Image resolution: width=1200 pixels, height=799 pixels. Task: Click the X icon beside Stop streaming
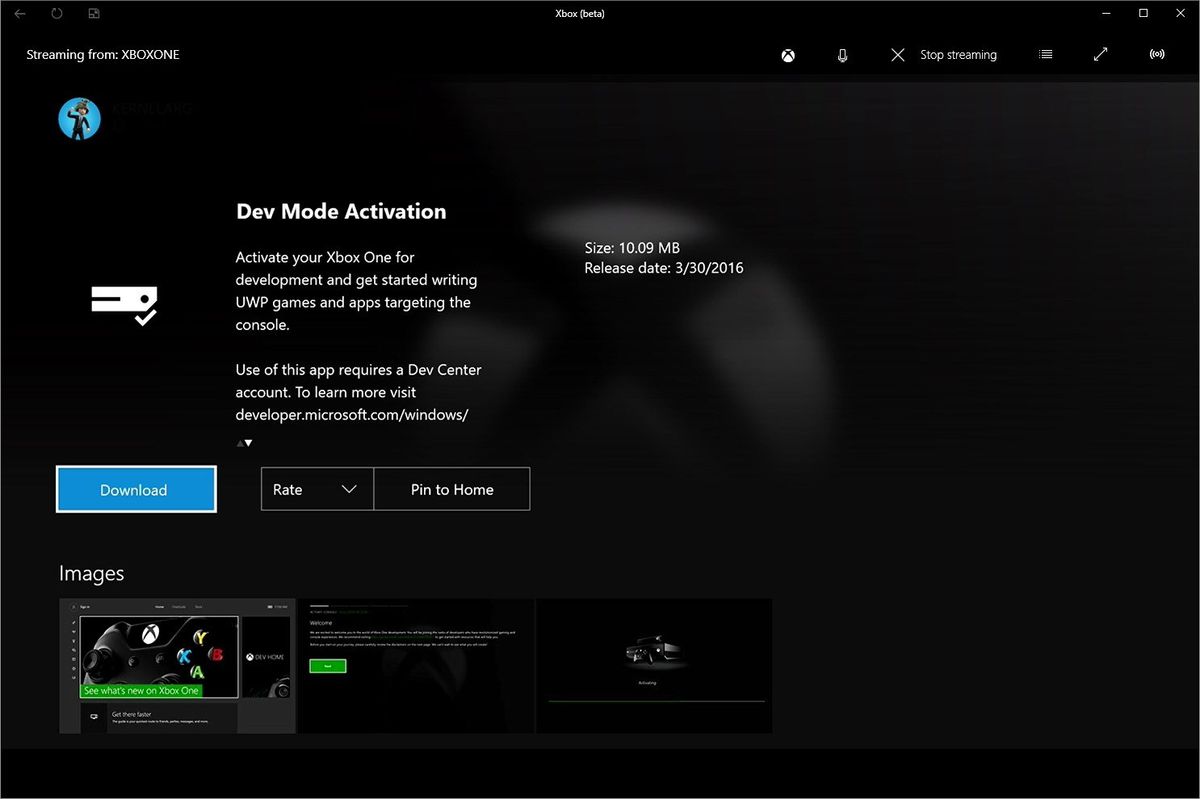[x=897, y=55]
